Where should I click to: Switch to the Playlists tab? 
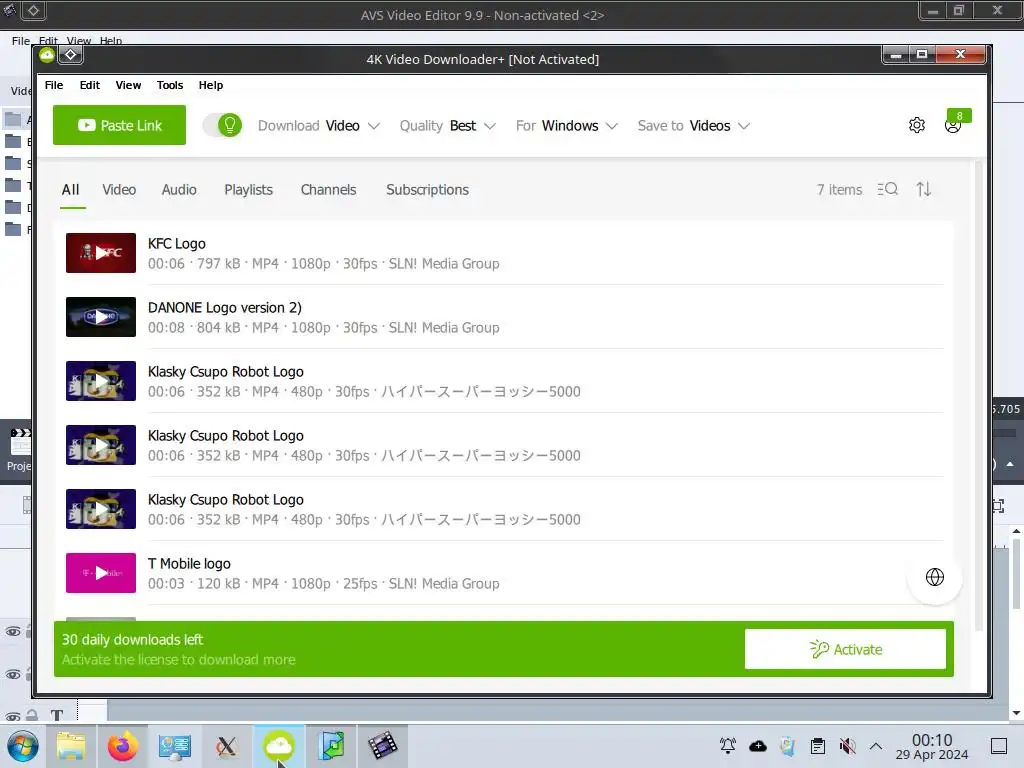pos(248,190)
